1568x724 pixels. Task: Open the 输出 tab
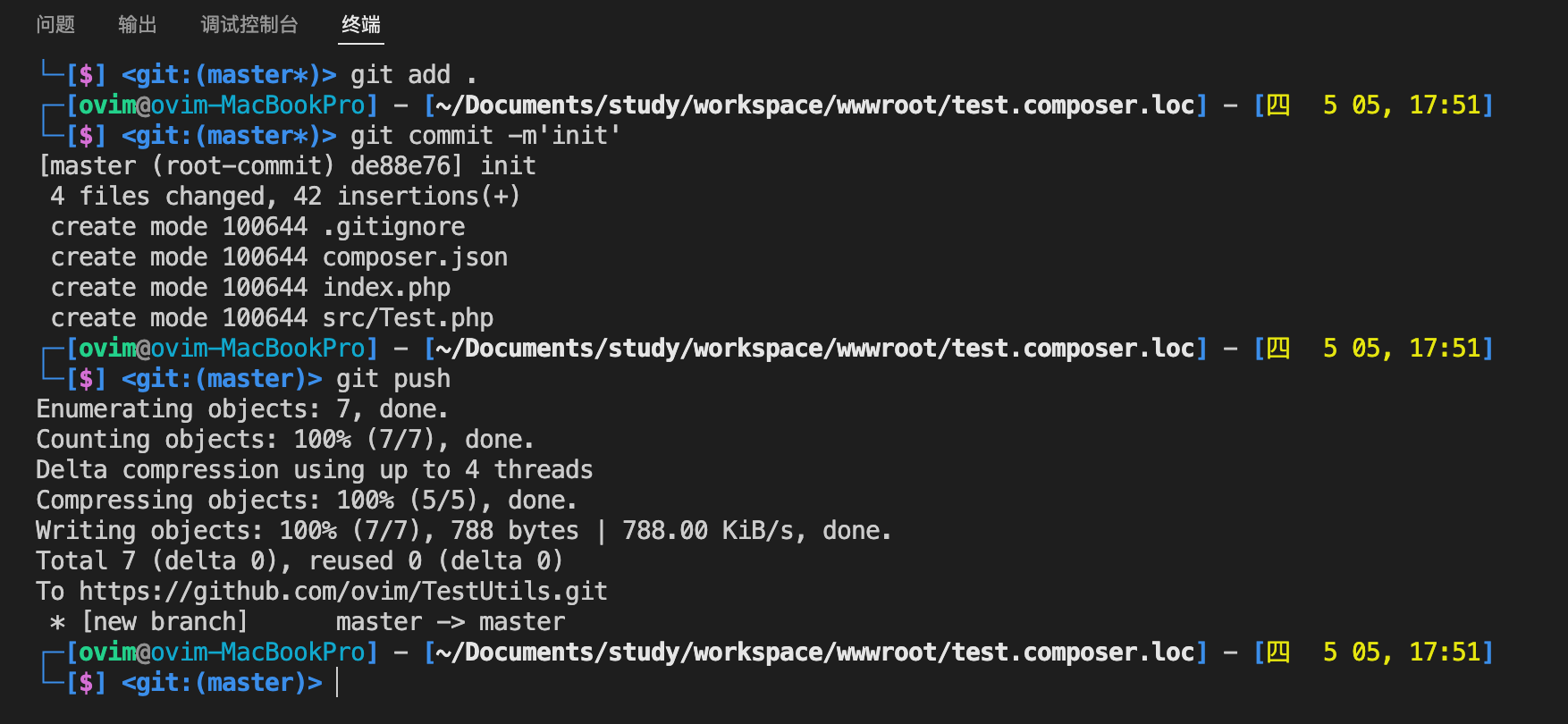click(137, 24)
